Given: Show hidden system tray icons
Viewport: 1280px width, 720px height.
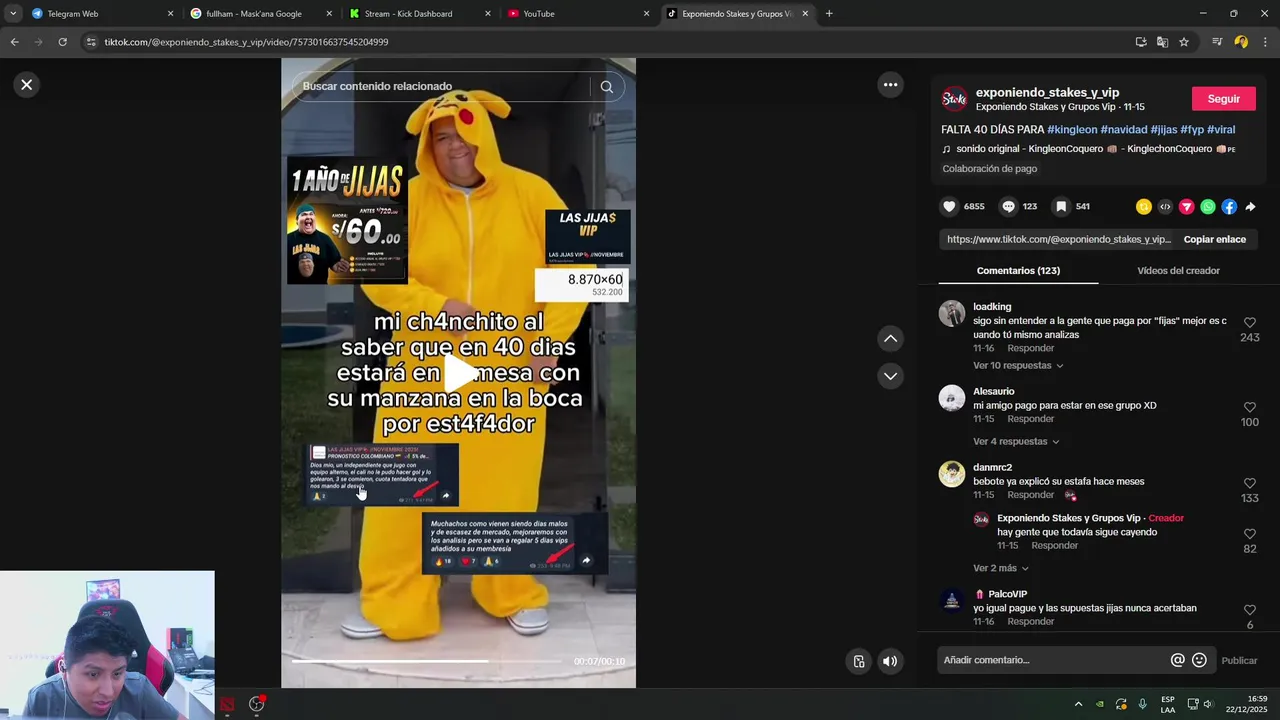Looking at the screenshot, I should (x=1078, y=704).
